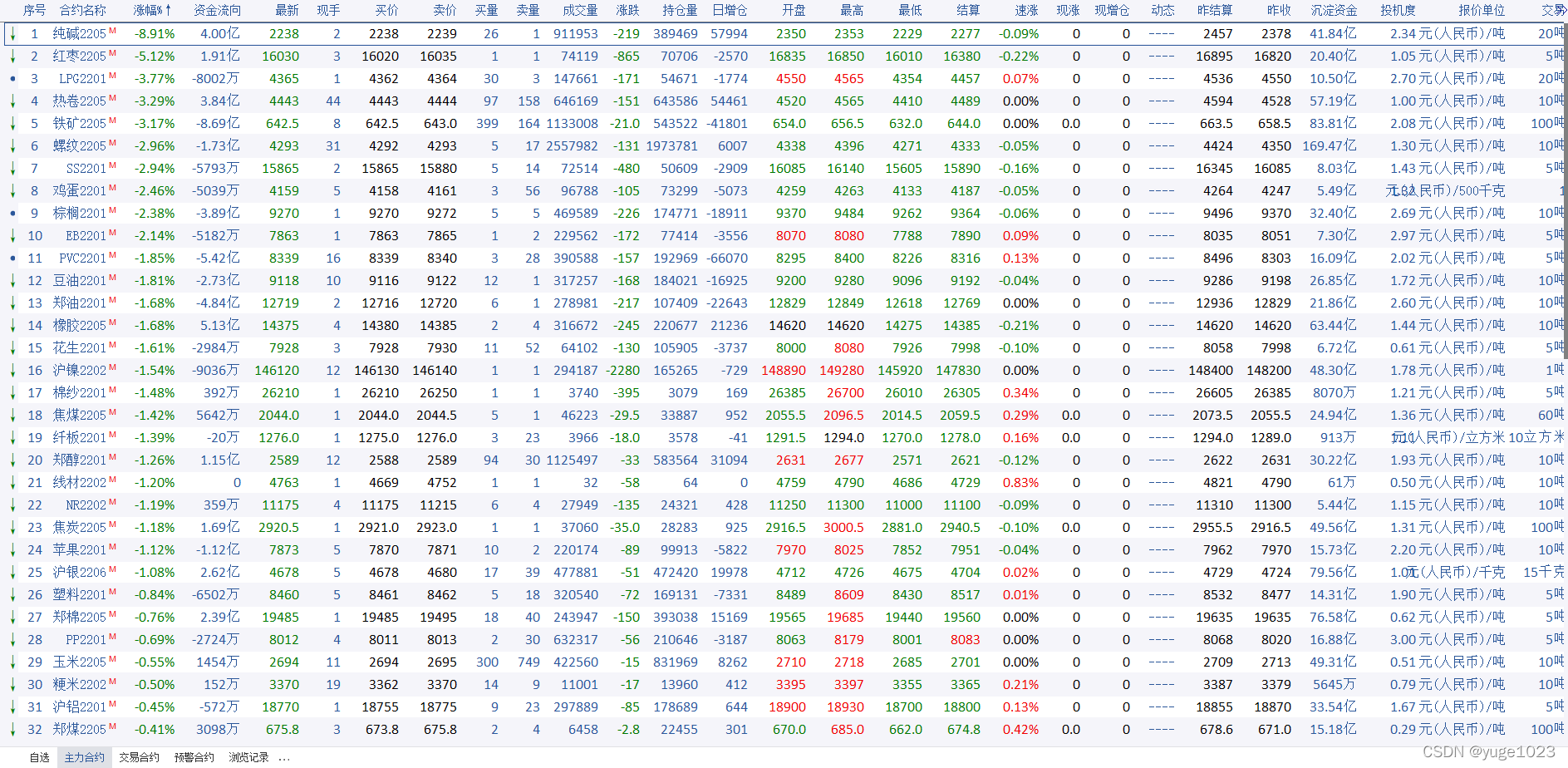Select the 主力合约 tab
This screenshot has width=1568, height=768.
coord(85,757)
